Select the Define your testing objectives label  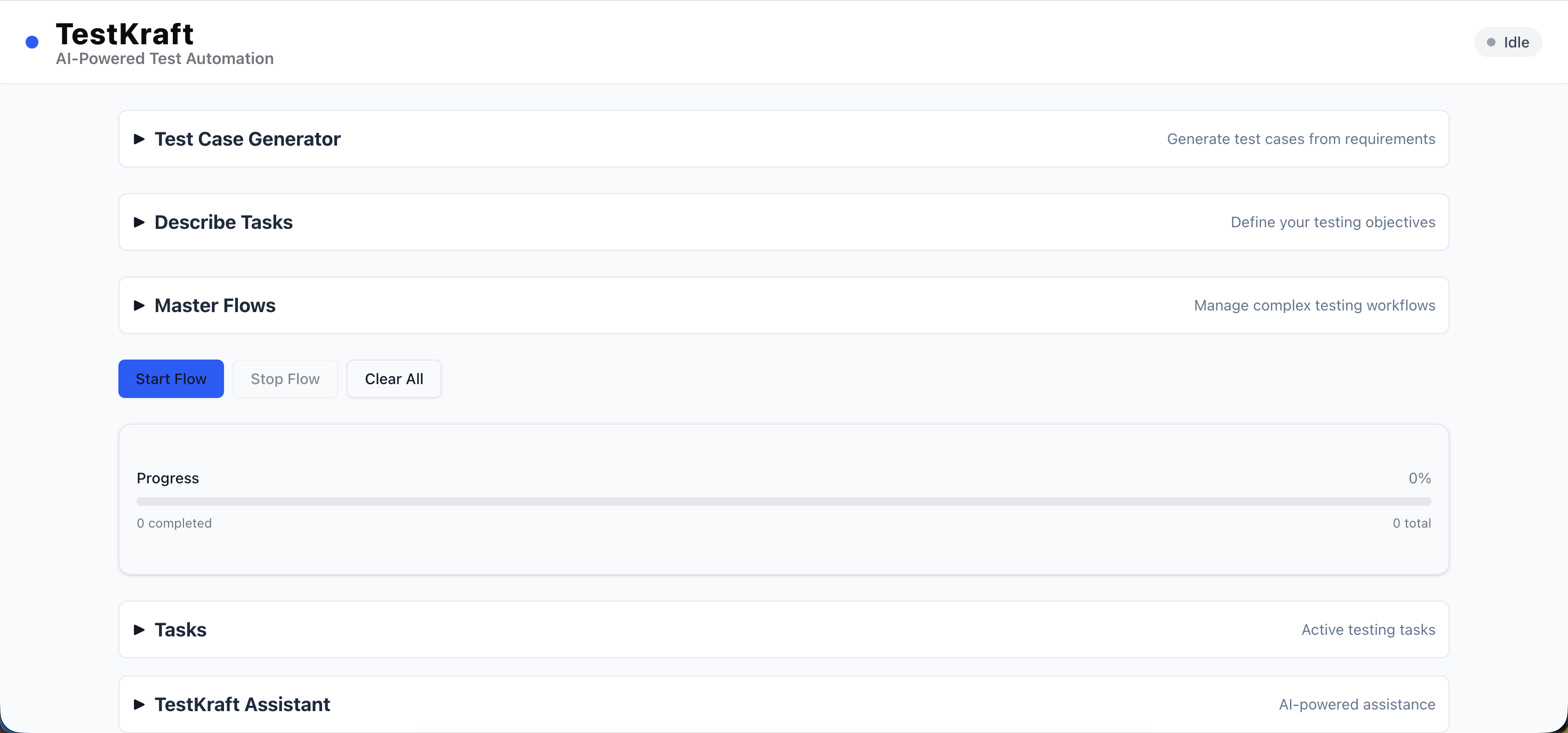tap(1333, 222)
